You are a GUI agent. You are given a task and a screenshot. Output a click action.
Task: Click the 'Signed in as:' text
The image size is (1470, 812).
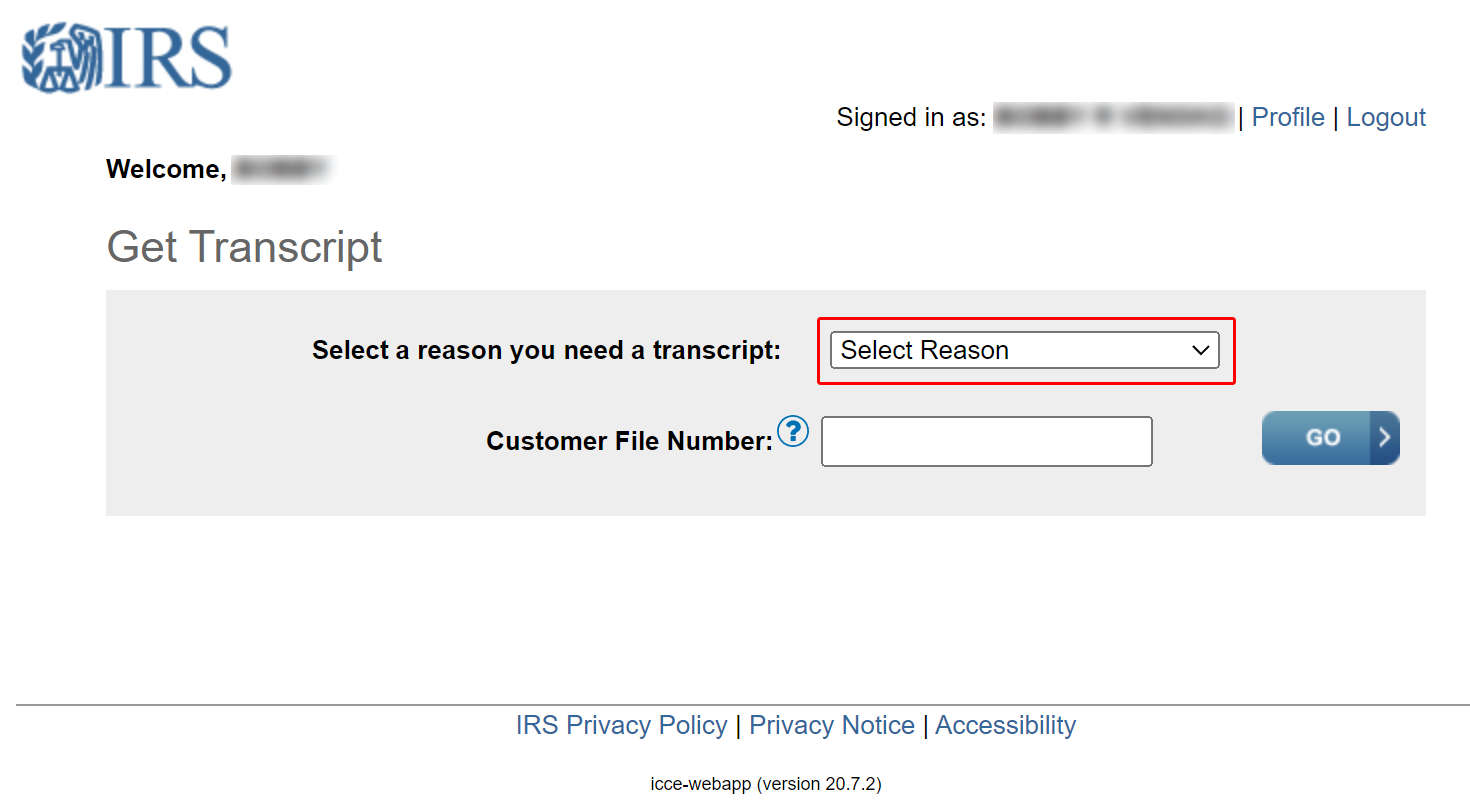[x=911, y=117]
